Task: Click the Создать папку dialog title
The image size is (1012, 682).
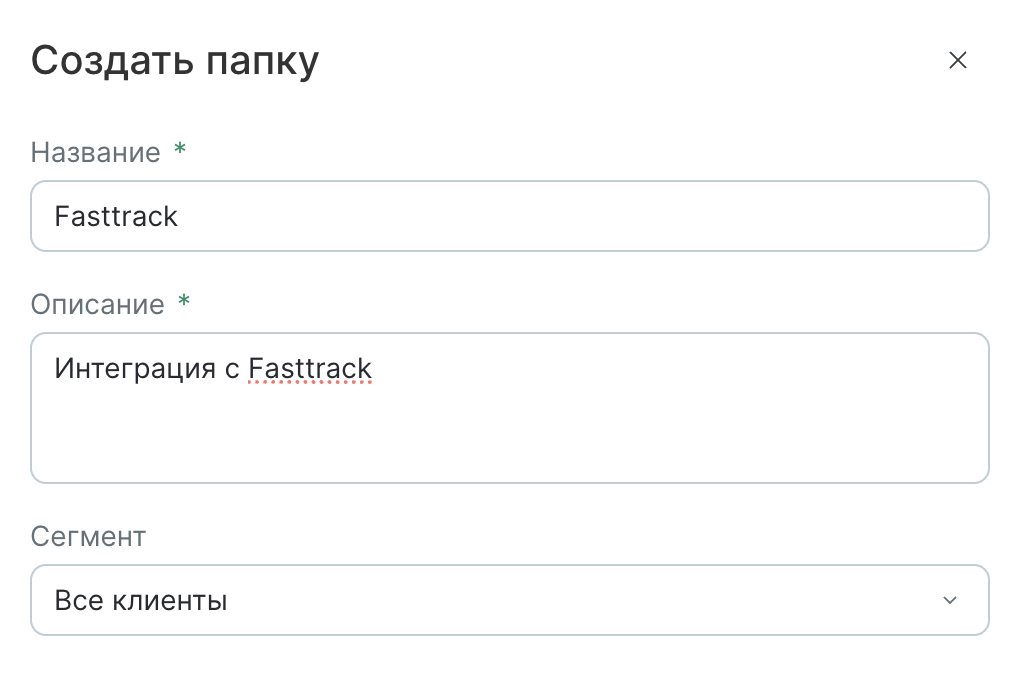Action: click(x=174, y=60)
